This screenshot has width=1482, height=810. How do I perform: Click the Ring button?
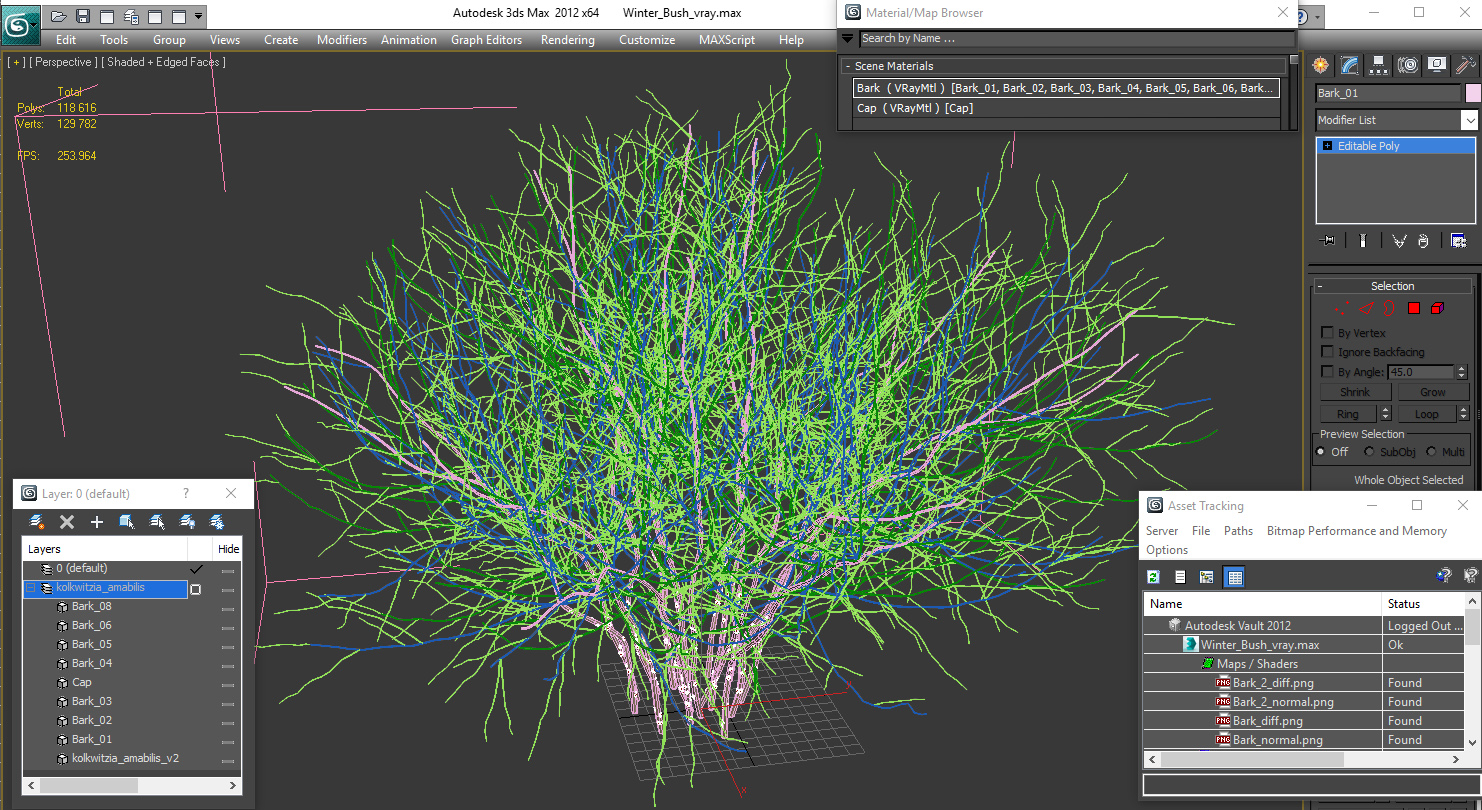tap(1348, 414)
